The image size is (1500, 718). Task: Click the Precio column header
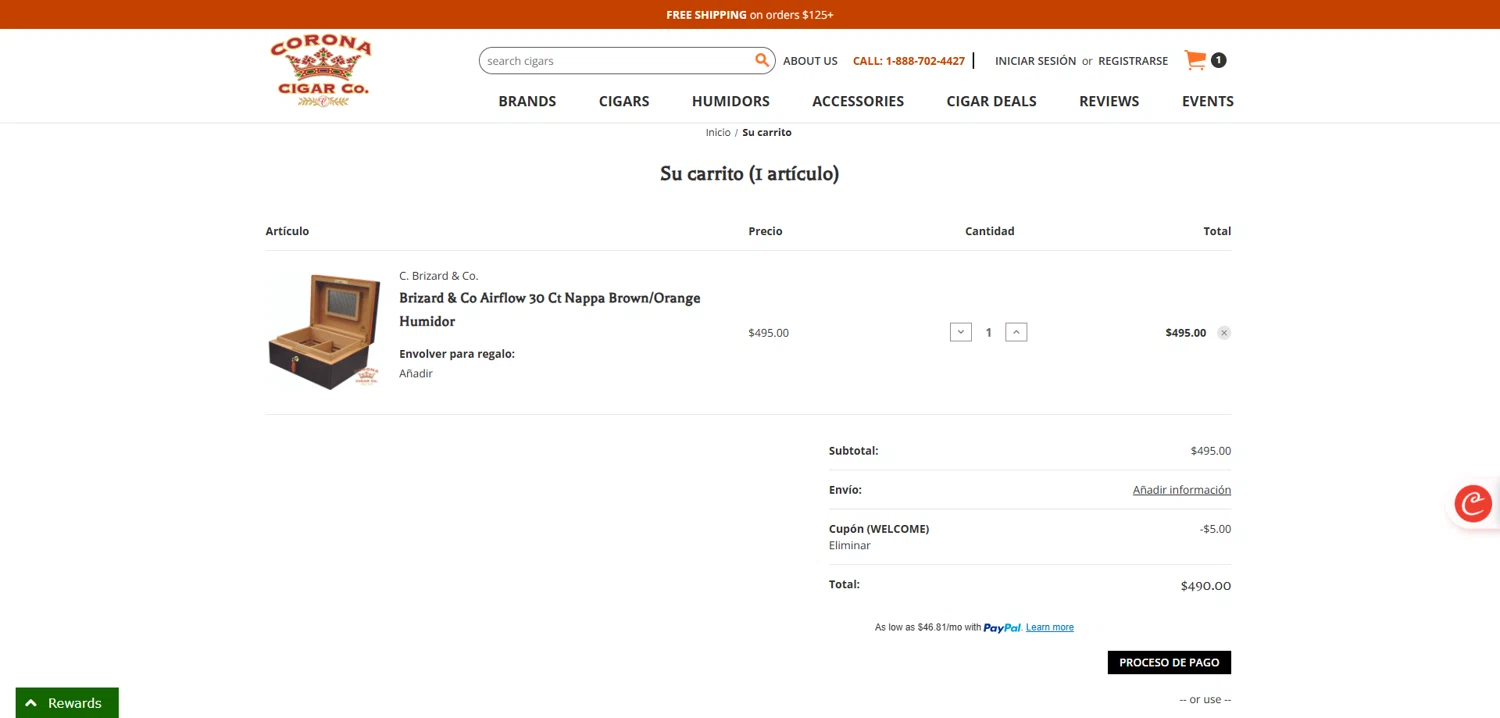pos(765,231)
